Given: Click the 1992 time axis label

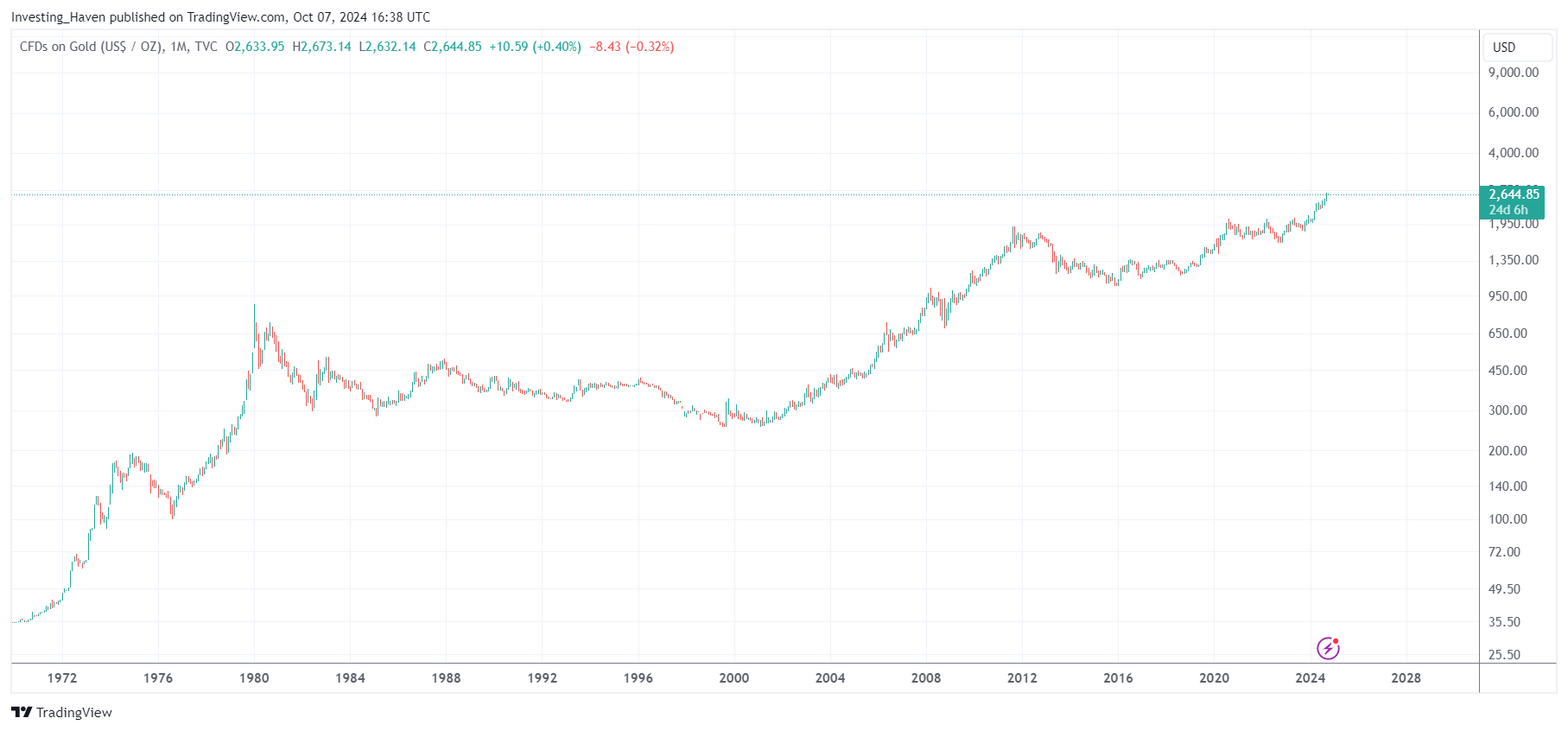Looking at the screenshot, I should pyautogui.click(x=543, y=678).
